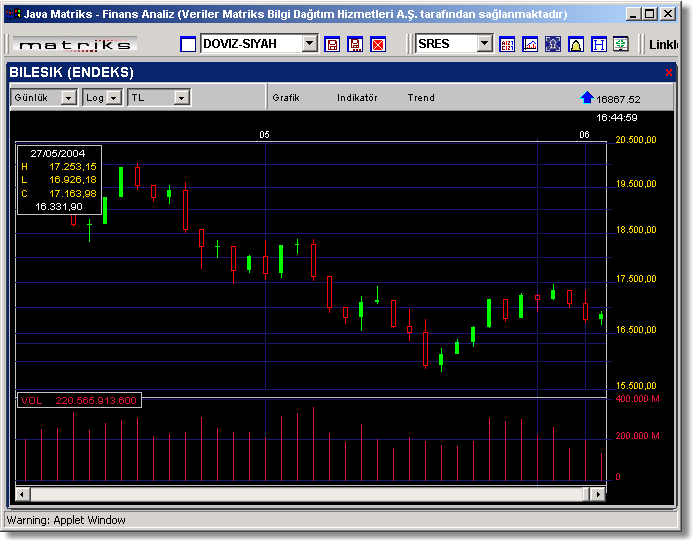Open the Grafik menu

click(286, 98)
